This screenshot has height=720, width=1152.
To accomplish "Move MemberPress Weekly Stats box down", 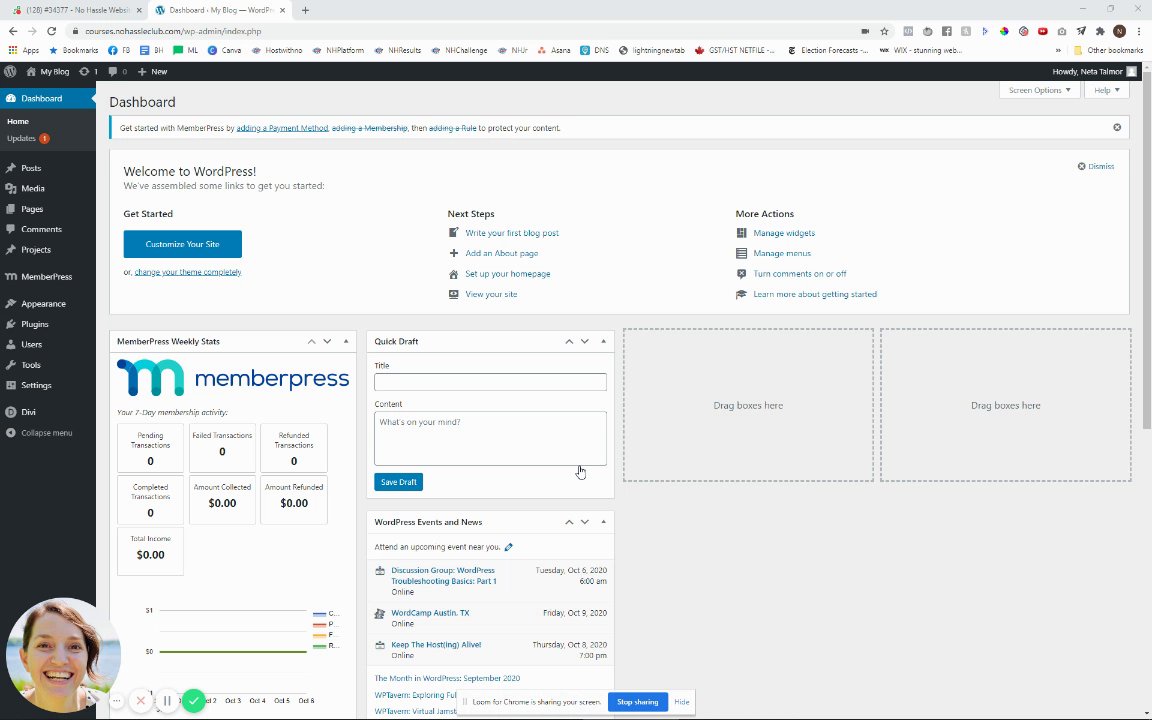I will [x=328, y=342].
